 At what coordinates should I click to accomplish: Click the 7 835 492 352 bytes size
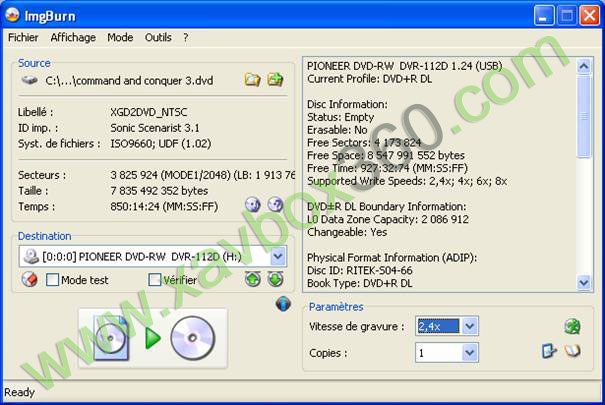tap(159, 191)
